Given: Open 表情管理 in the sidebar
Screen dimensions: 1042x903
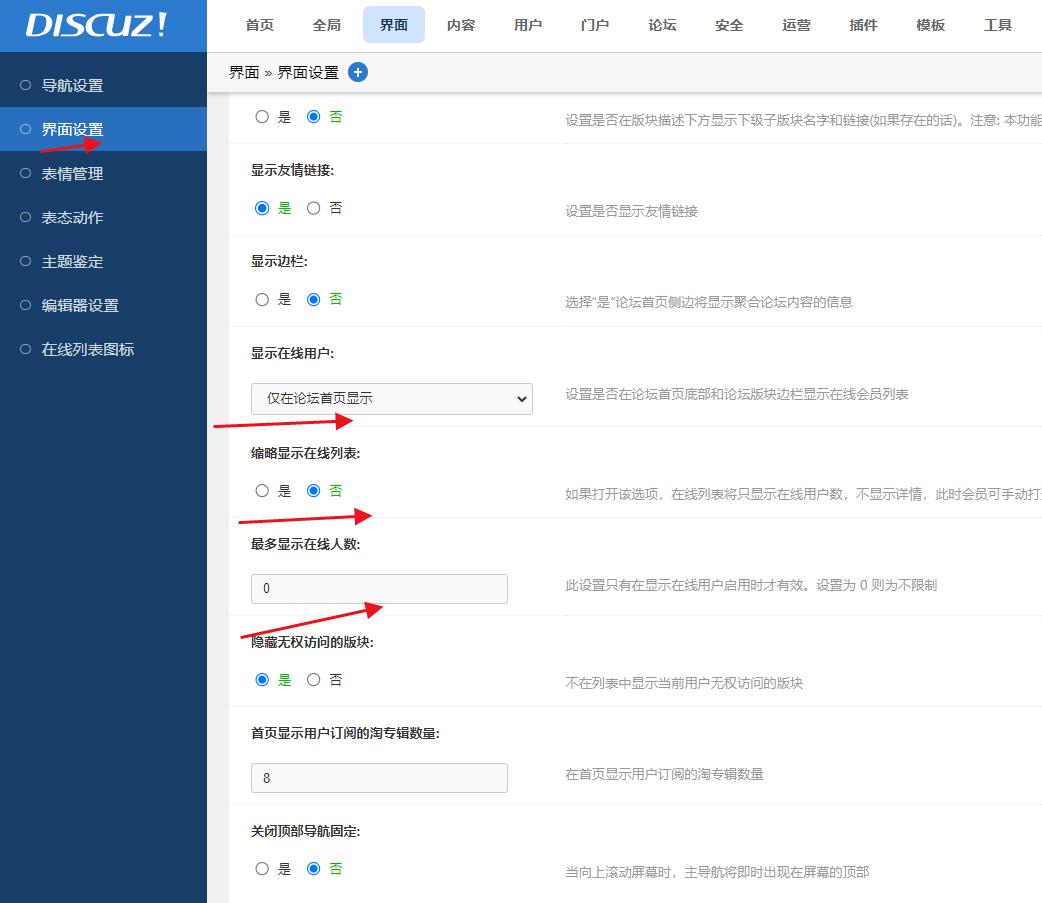Looking at the screenshot, I should pos(72,174).
